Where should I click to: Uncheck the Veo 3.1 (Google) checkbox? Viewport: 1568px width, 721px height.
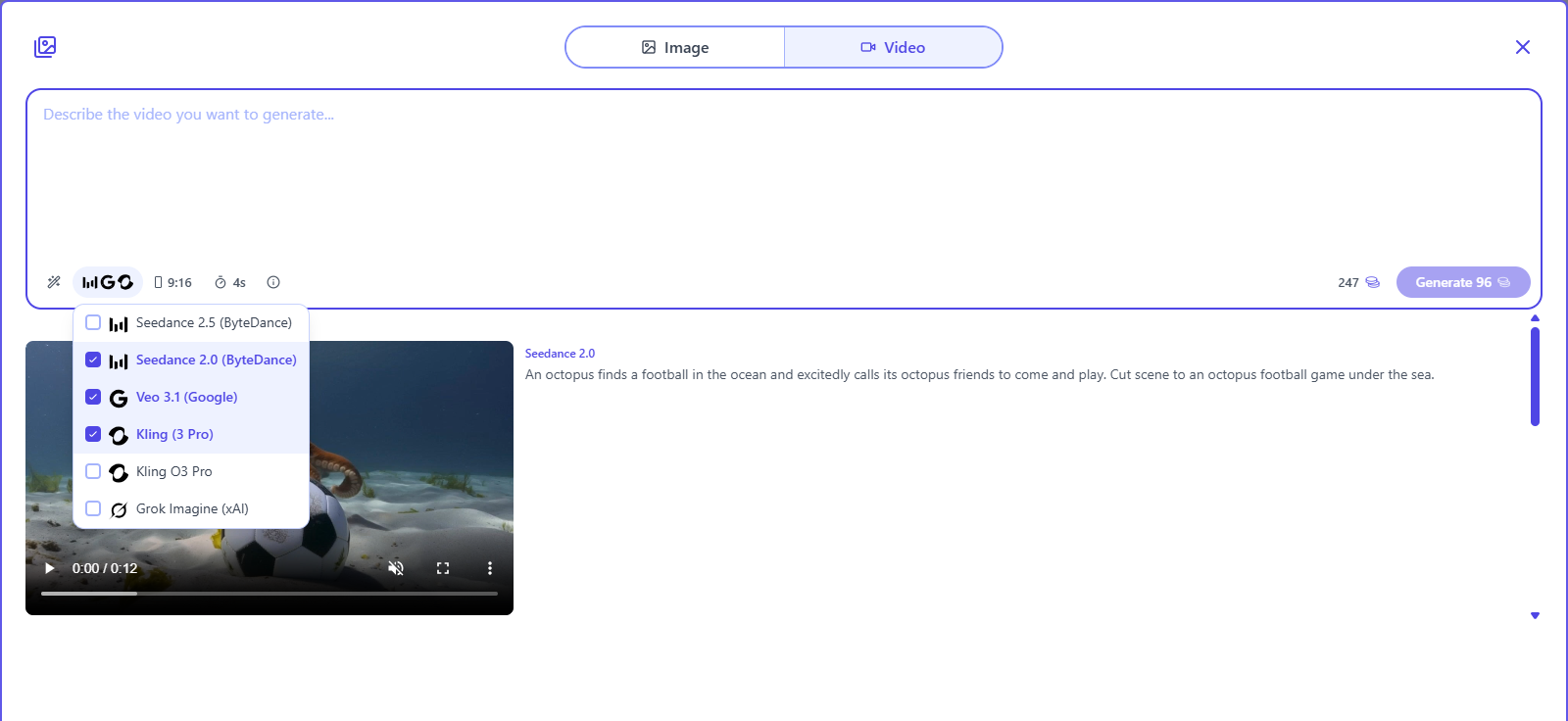[x=93, y=397]
